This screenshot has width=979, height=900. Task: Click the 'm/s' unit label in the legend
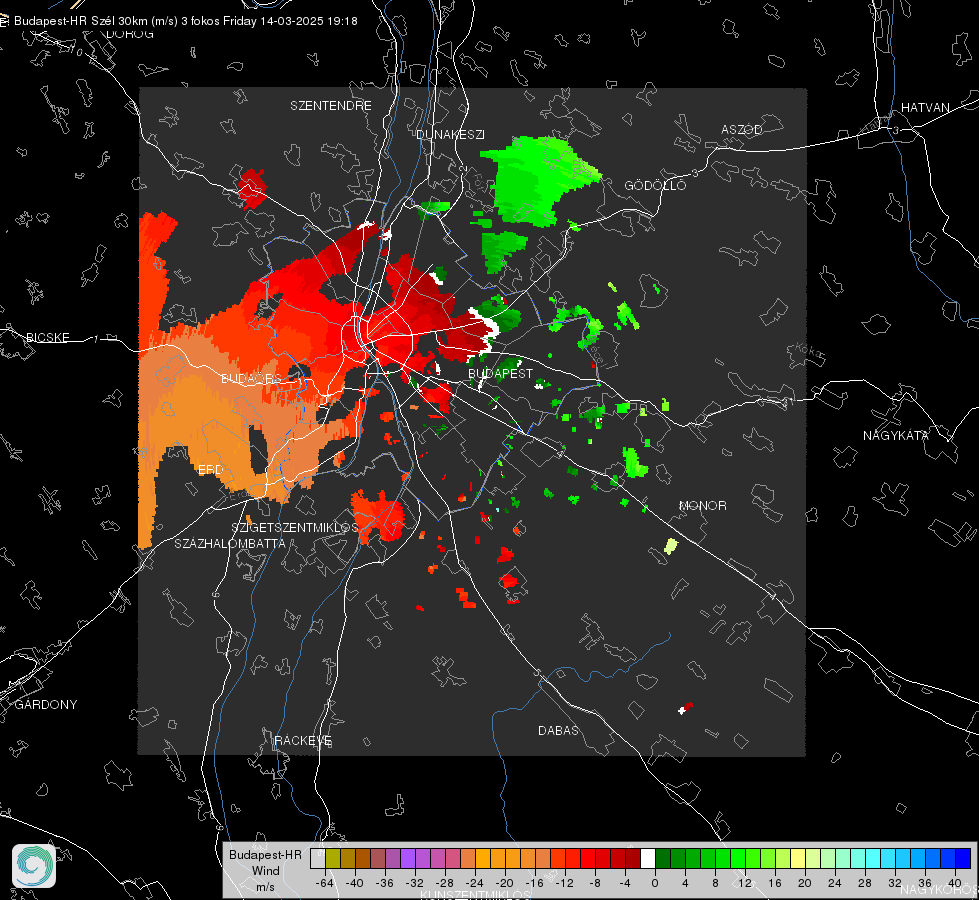(x=265, y=887)
